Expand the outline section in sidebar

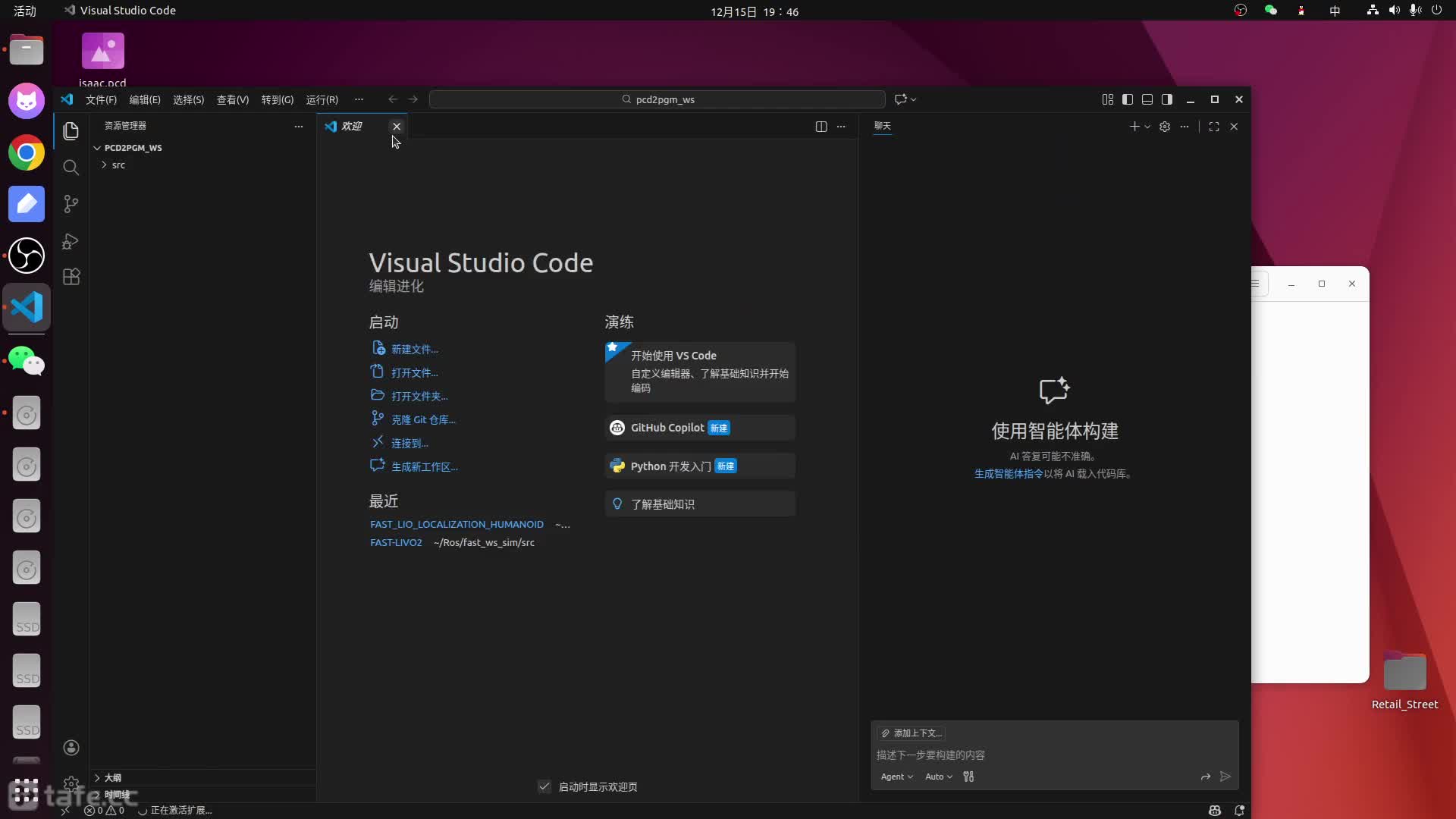point(112,778)
